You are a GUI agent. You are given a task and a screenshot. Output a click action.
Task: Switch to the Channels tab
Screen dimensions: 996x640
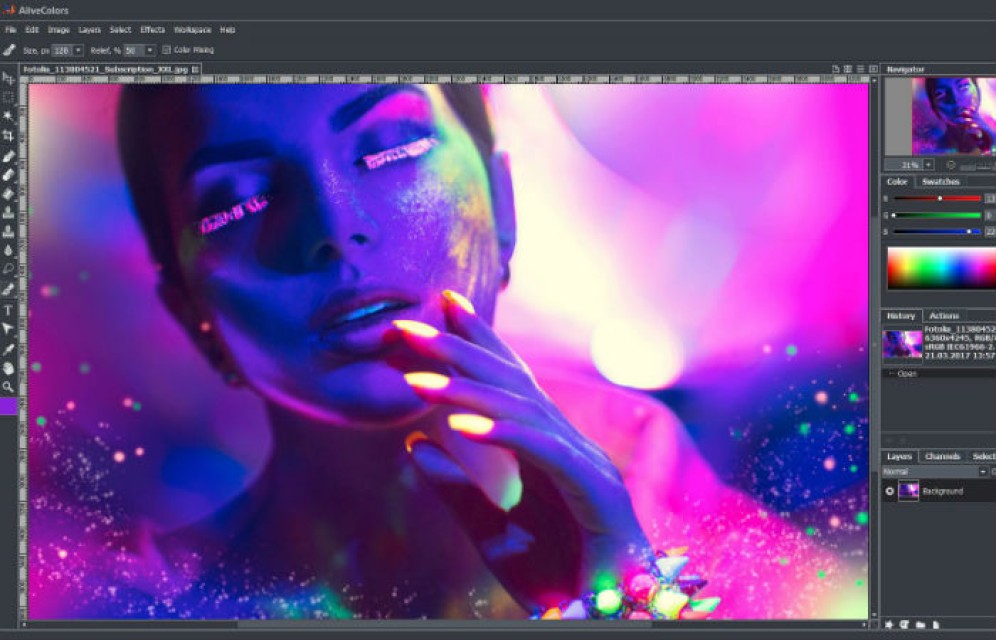944,454
